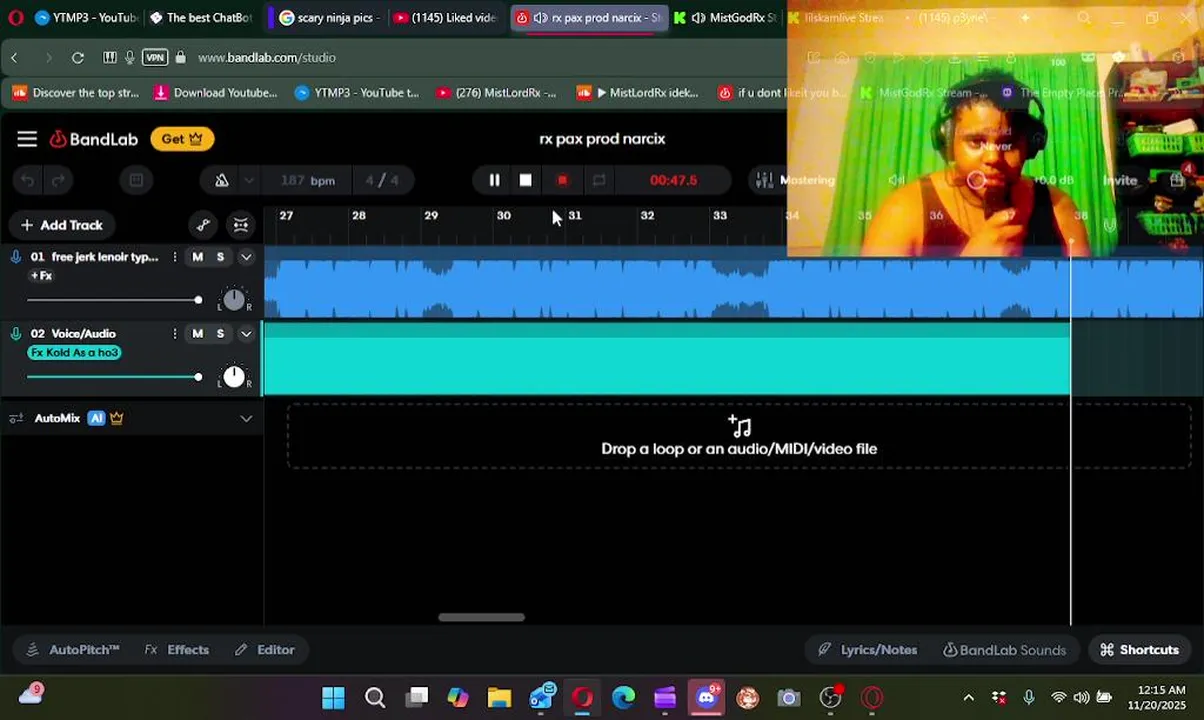Toggle the metronome
1204x720 pixels.
click(x=221, y=180)
